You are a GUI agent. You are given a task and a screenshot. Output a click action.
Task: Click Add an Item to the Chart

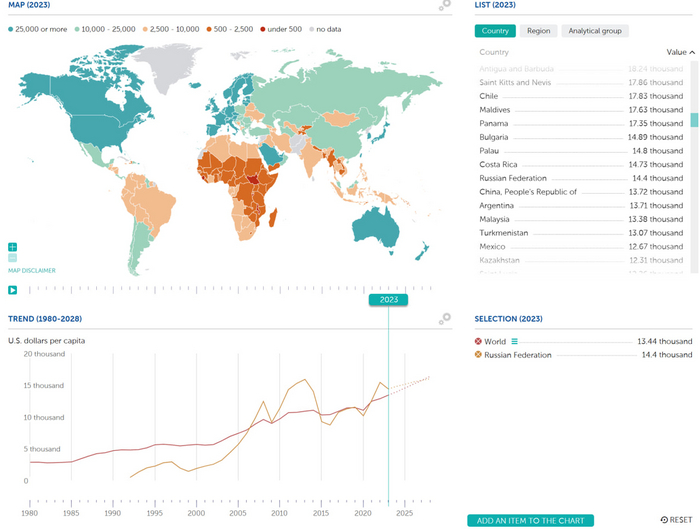pos(530,520)
